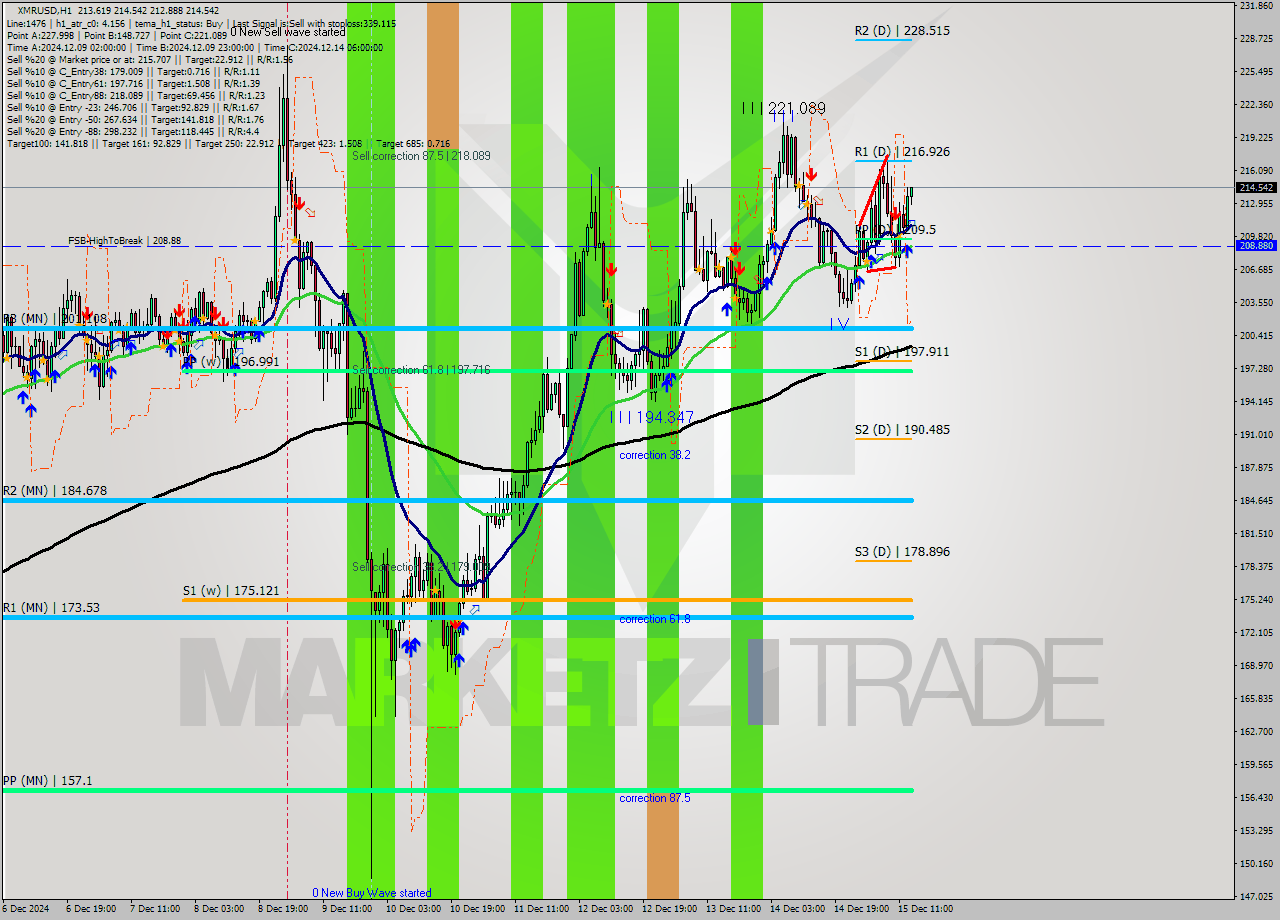Click the '14 Dec 03:00' time axis label
Viewport: 1280px width, 920px height.
(x=797, y=909)
